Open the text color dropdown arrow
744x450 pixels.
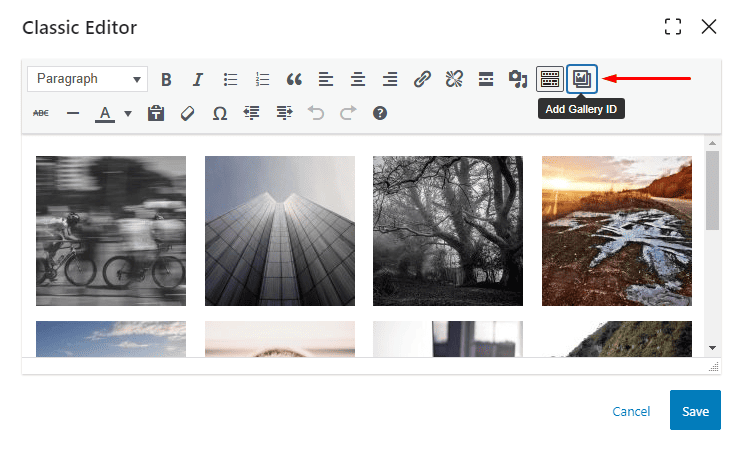point(128,113)
